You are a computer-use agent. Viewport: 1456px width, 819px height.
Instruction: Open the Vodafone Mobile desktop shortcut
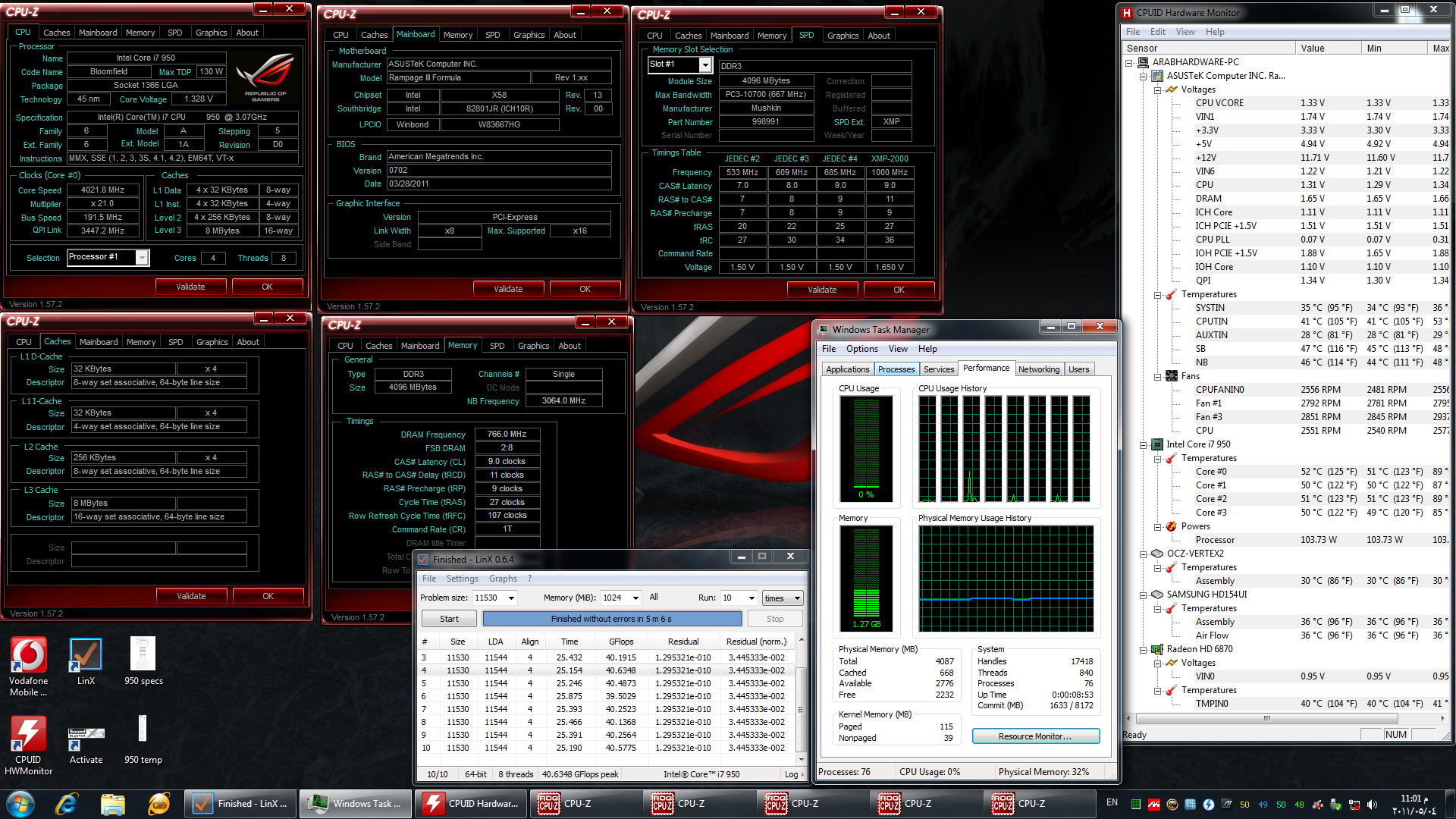pyautogui.click(x=28, y=666)
